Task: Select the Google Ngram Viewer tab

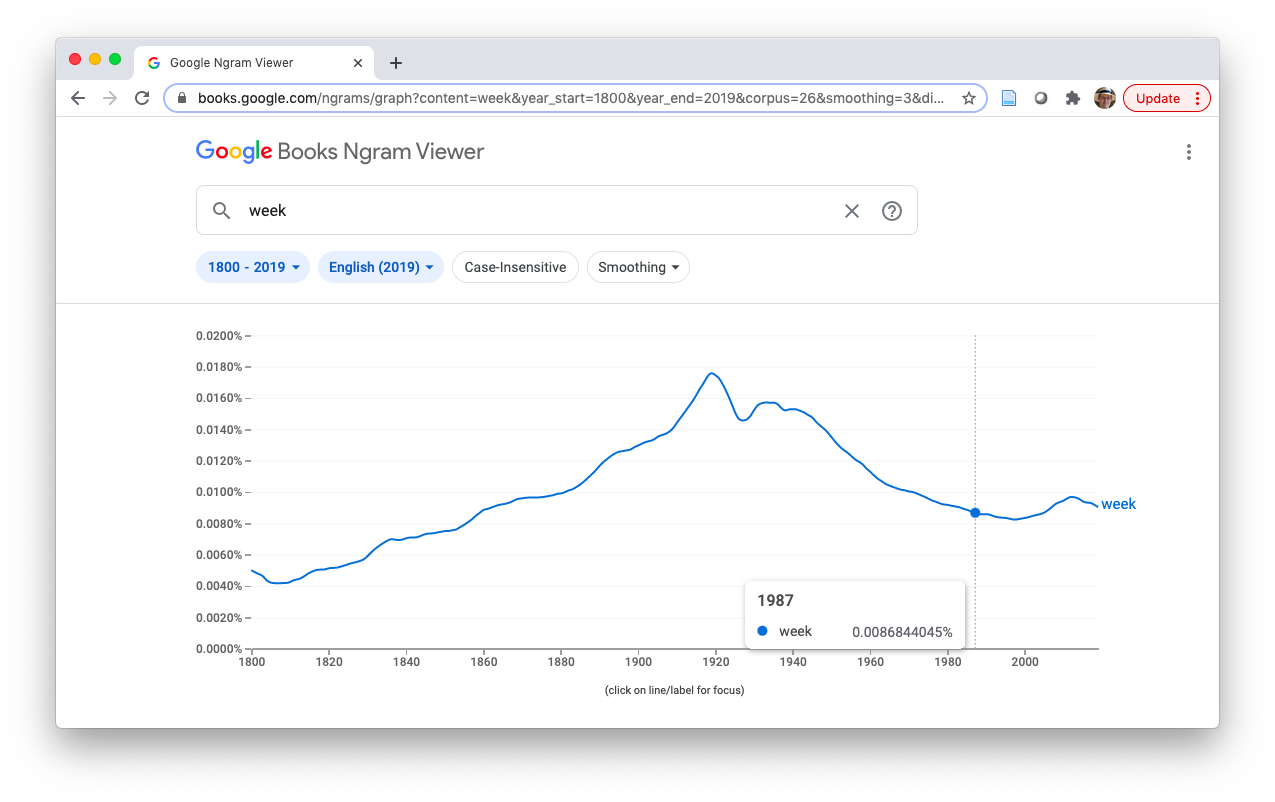Action: 255,63
